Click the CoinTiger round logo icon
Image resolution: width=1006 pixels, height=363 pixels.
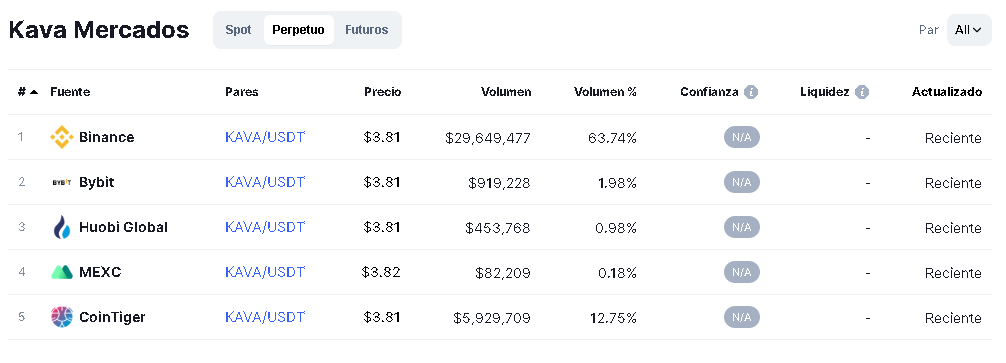pos(62,317)
